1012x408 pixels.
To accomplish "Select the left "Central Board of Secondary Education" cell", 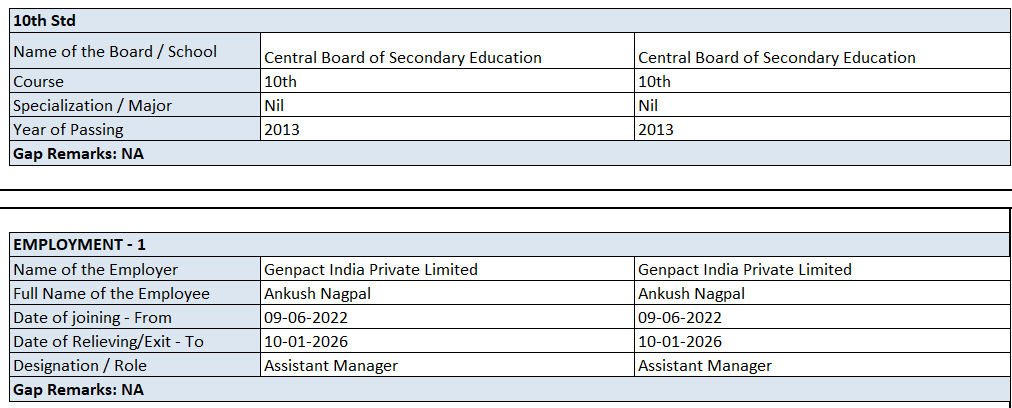I will coord(402,58).
